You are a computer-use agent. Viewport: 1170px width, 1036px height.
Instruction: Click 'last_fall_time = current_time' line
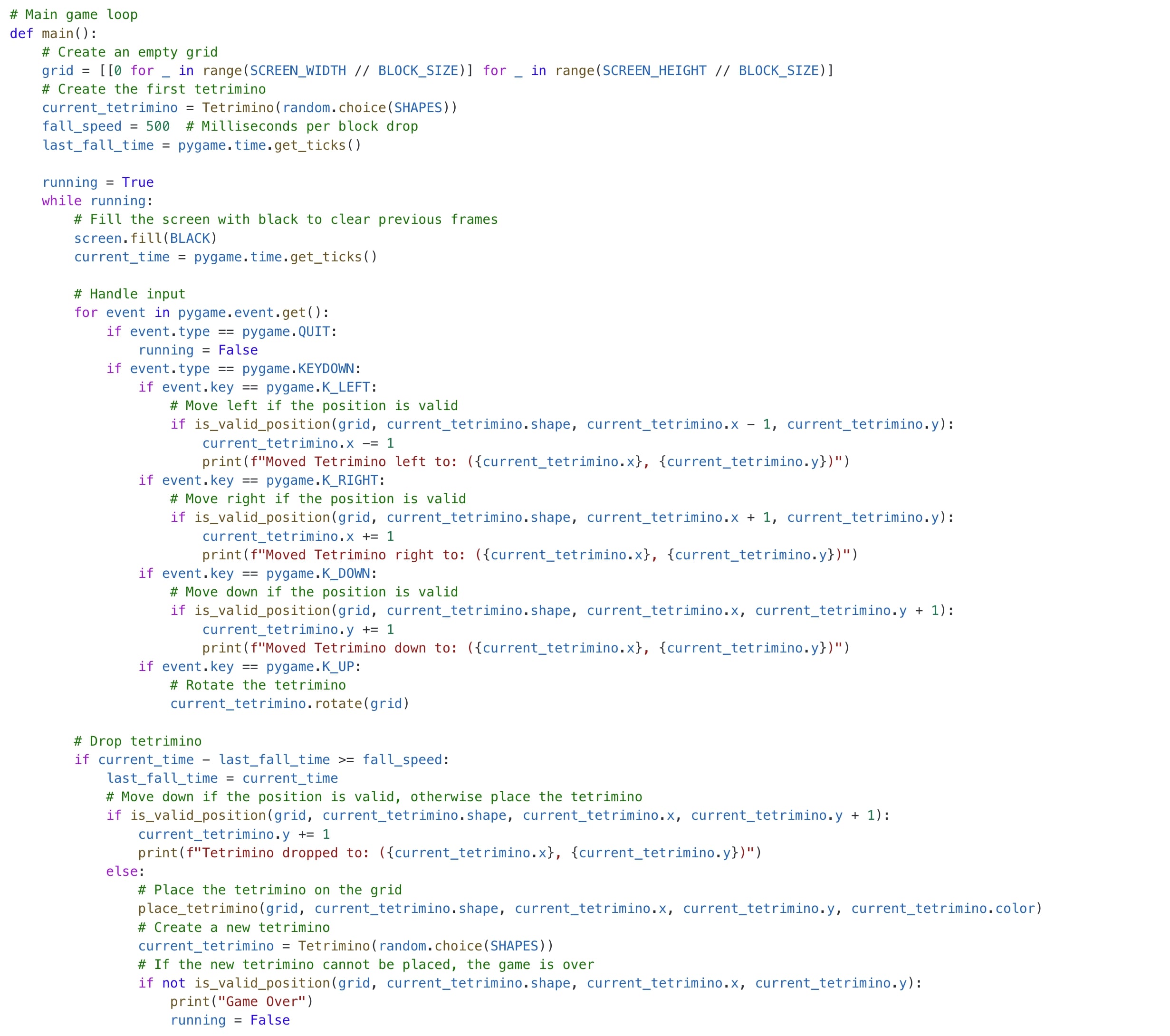(x=222, y=778)
